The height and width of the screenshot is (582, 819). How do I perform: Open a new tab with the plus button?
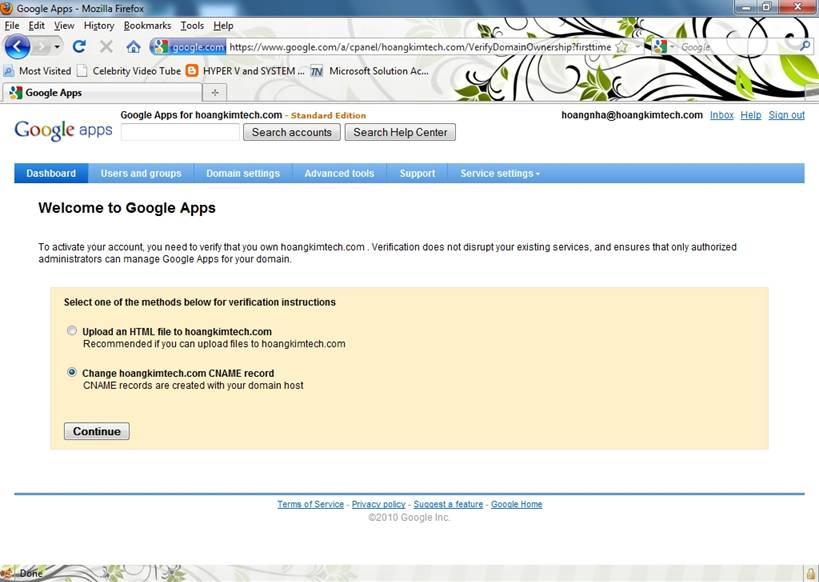point(215,92)
